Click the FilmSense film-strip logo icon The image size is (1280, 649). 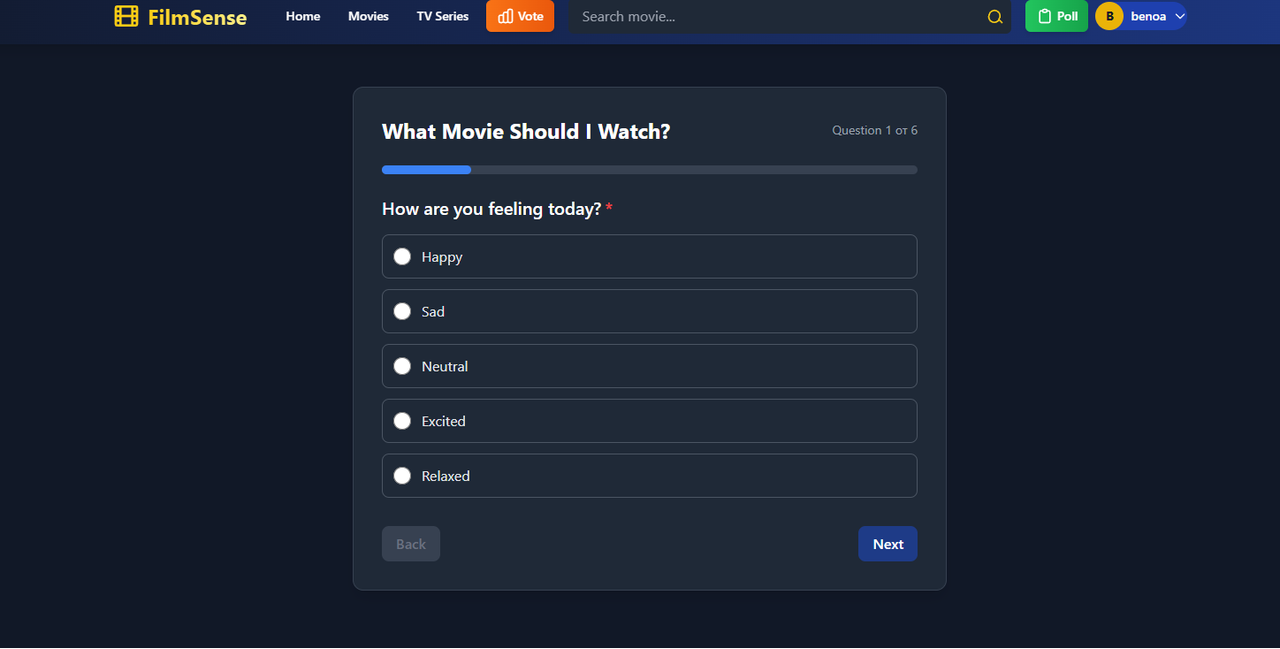126,16
